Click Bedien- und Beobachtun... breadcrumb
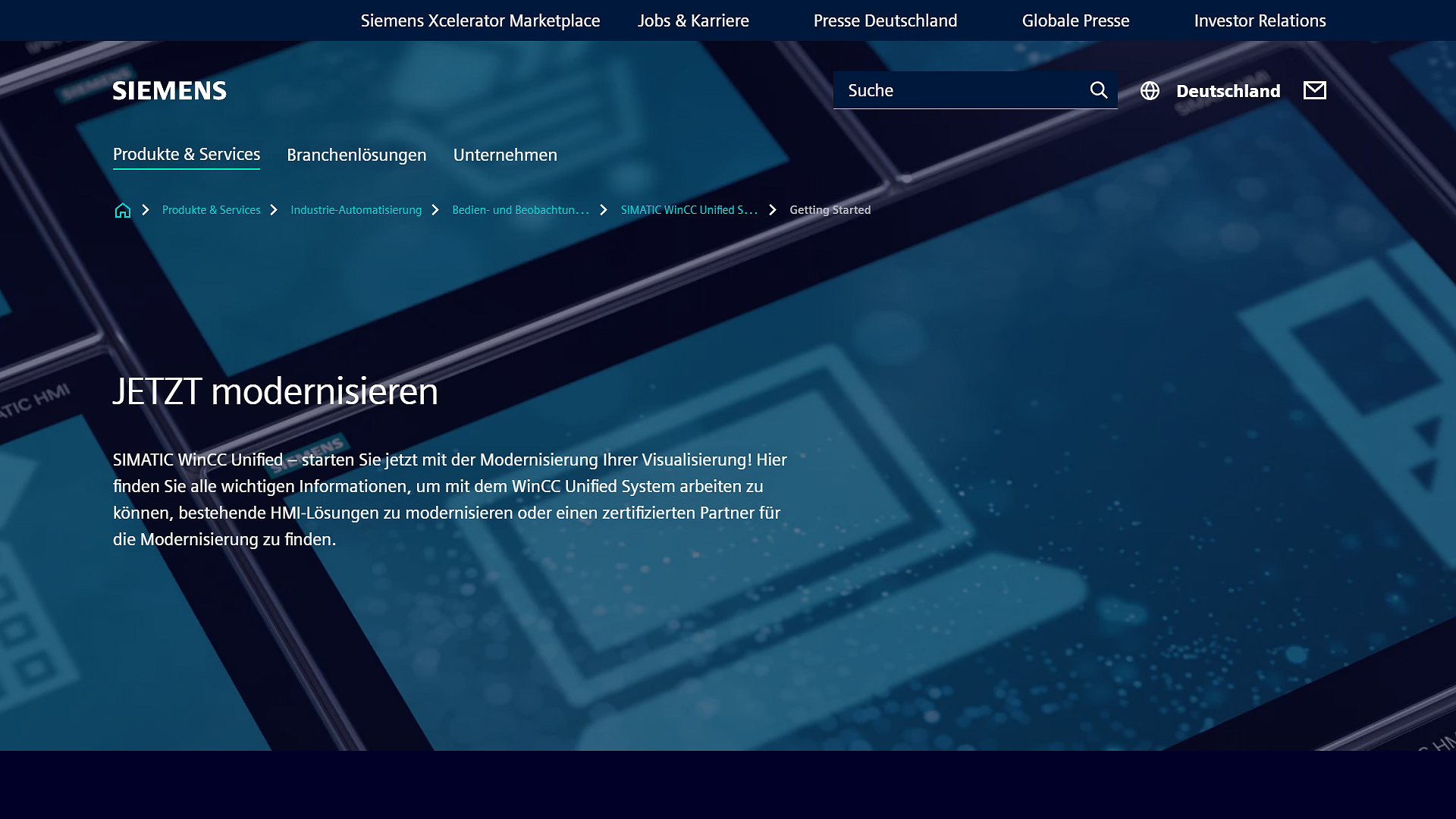The width and height of the screenshot is (1456, 819). (520, 210)
